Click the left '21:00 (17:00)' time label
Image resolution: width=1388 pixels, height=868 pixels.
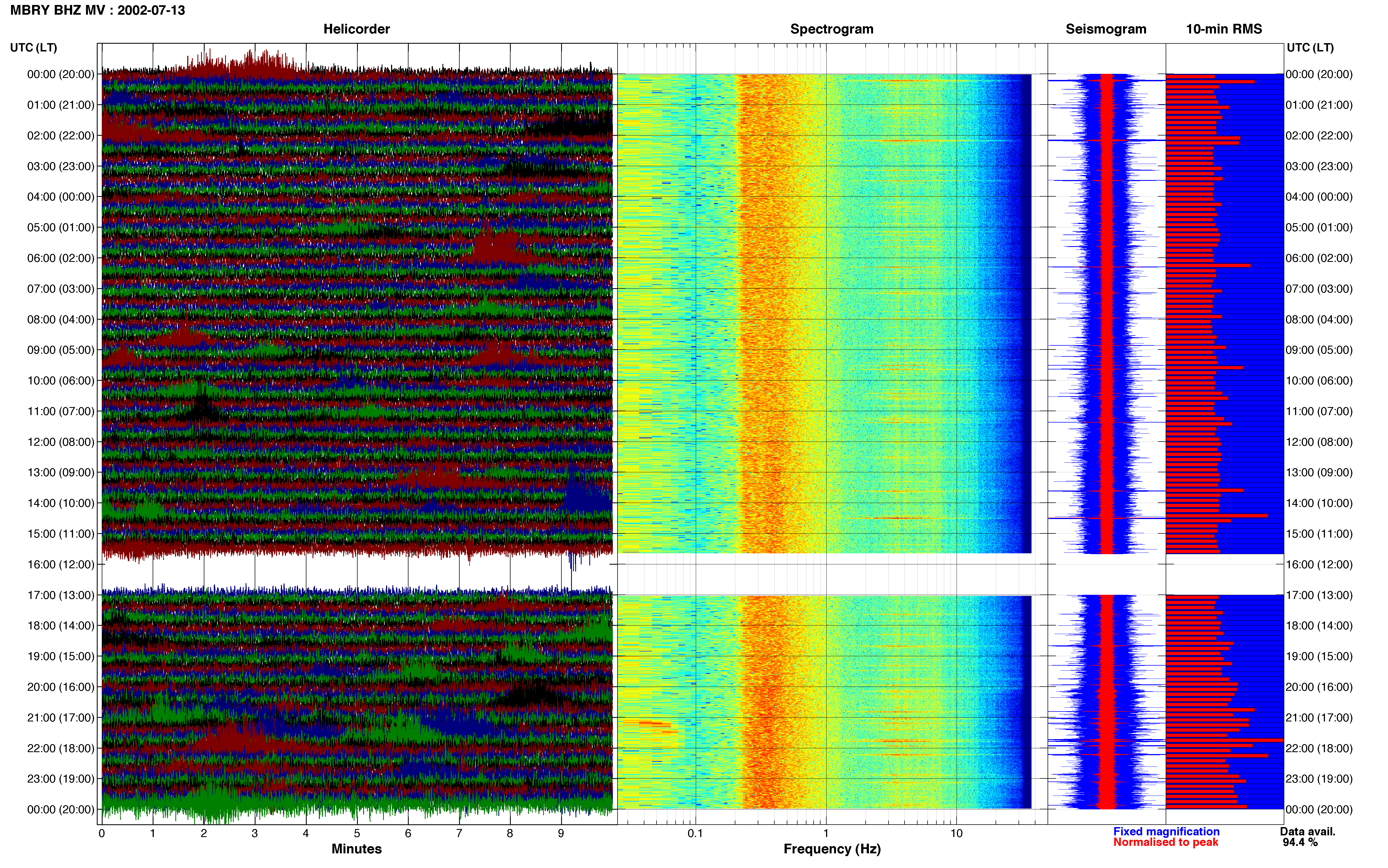[61, 718]
